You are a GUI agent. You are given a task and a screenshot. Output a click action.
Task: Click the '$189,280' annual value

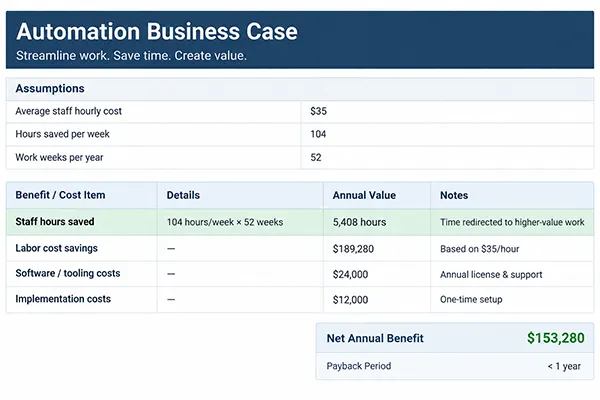(353, 249)
